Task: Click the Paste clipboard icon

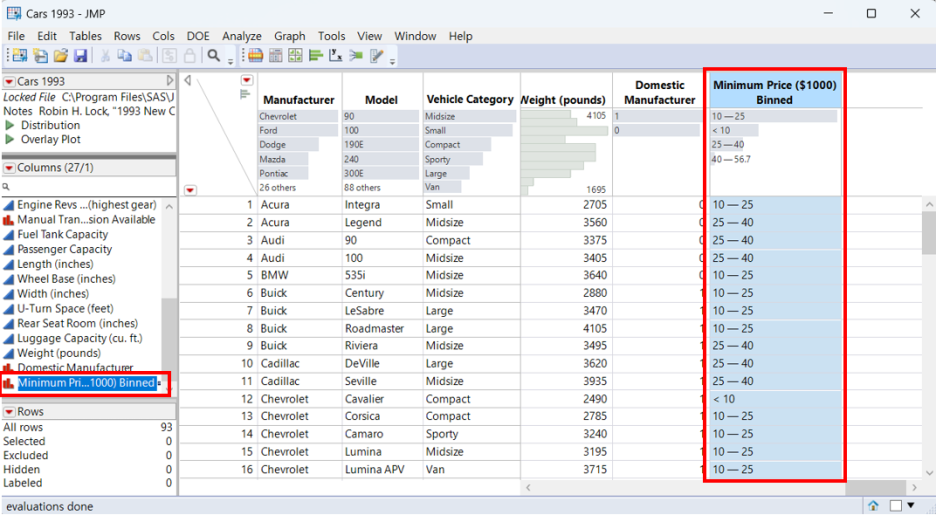Action: tap(144, 56)
